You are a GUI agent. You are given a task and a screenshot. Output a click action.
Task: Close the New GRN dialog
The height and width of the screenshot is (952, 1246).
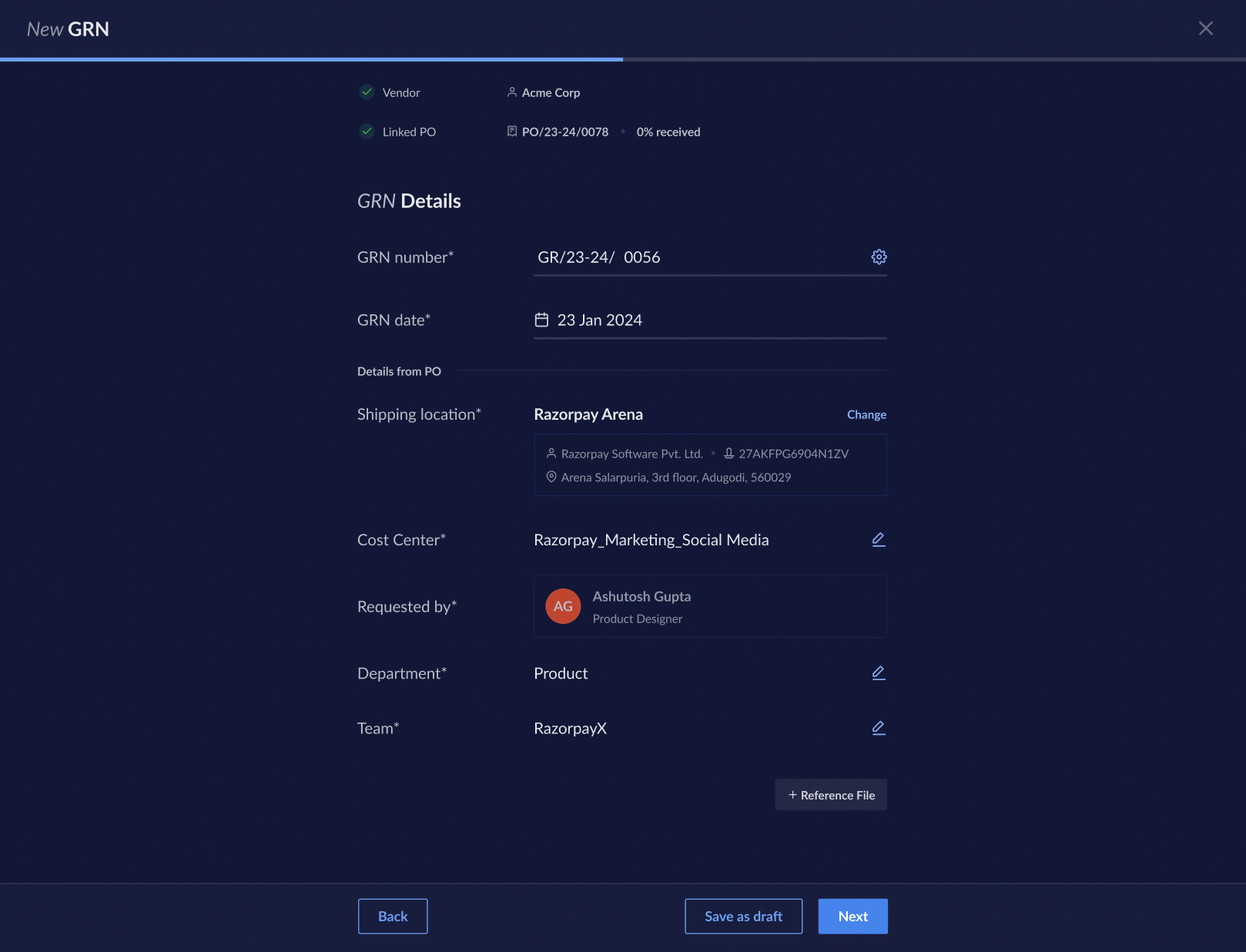(1206, 28)
